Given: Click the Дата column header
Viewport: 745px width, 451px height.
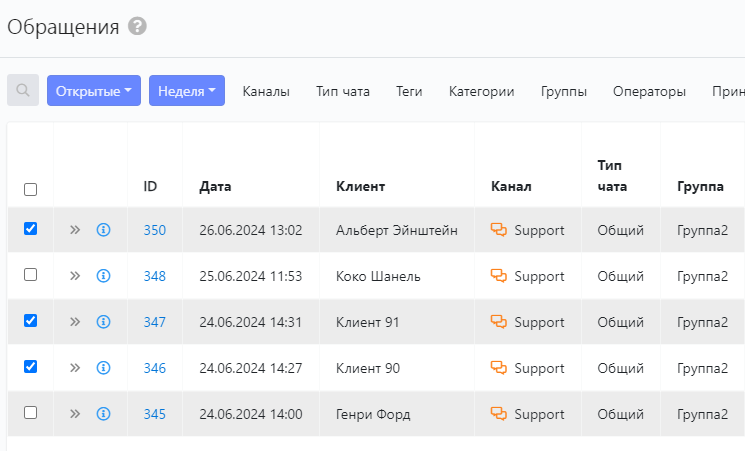Looking at the screenshot, I should click(215, 186).
